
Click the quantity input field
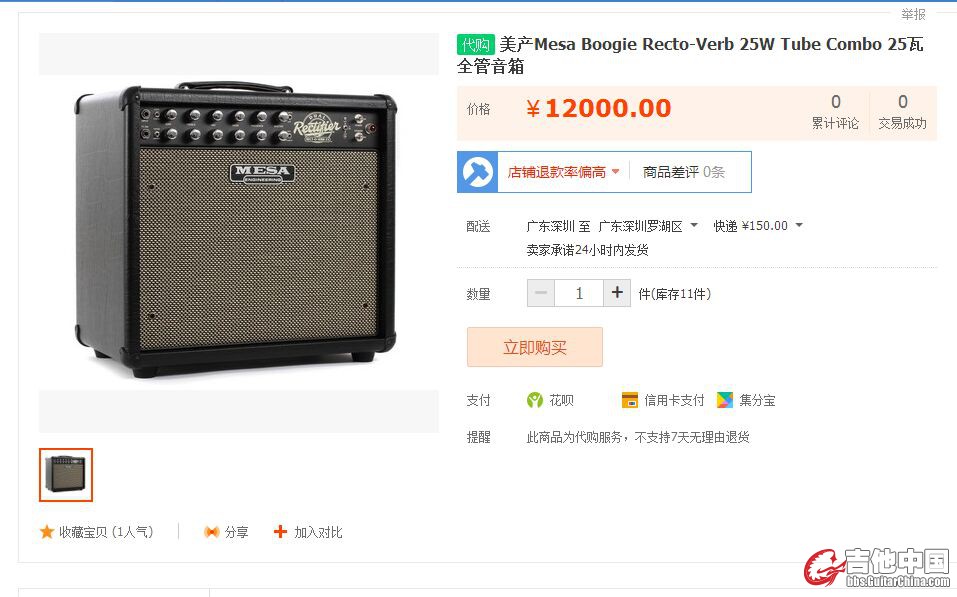click(x=579, y=293)
